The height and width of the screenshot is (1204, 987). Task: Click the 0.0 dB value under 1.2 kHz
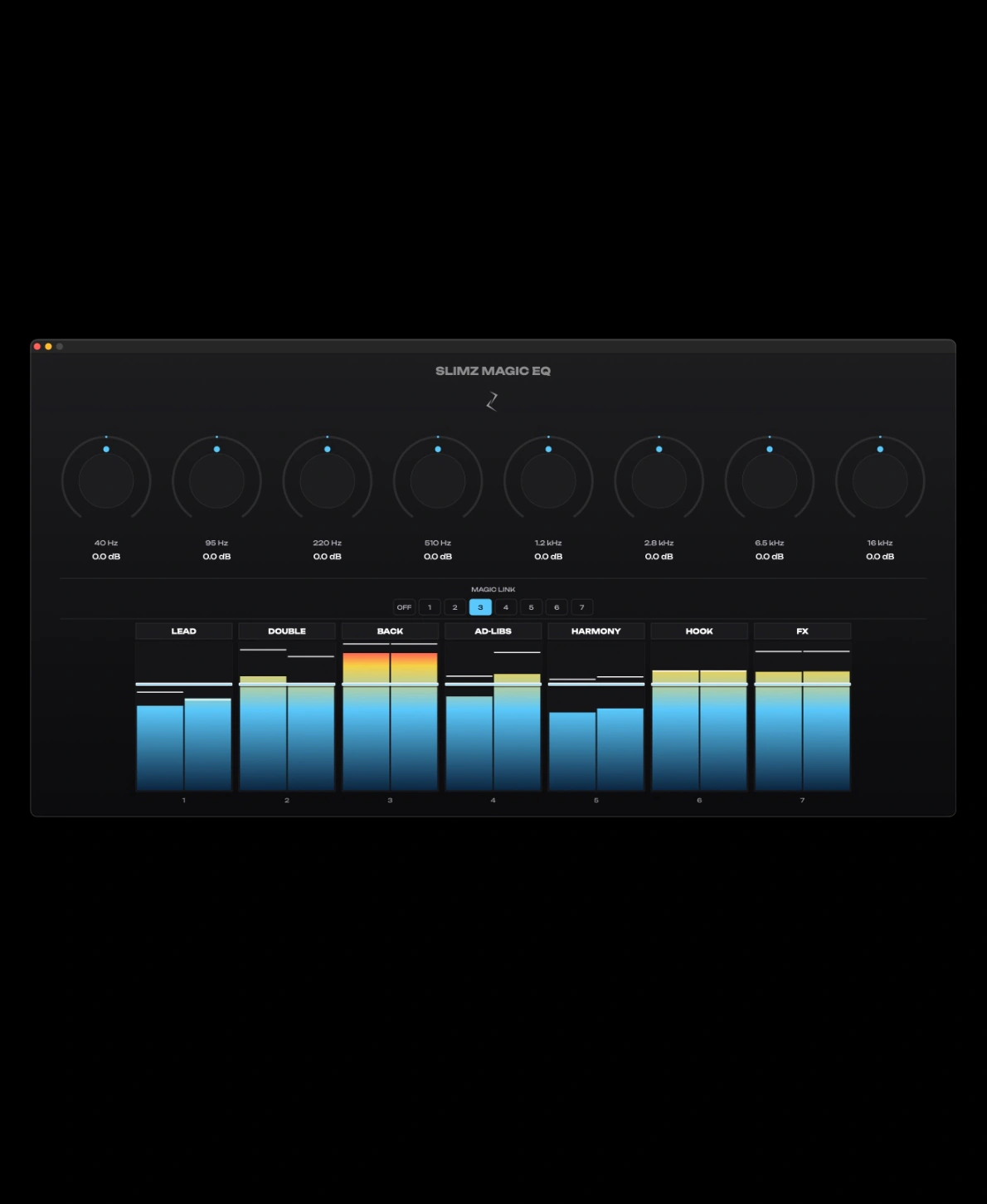[548, 557]
